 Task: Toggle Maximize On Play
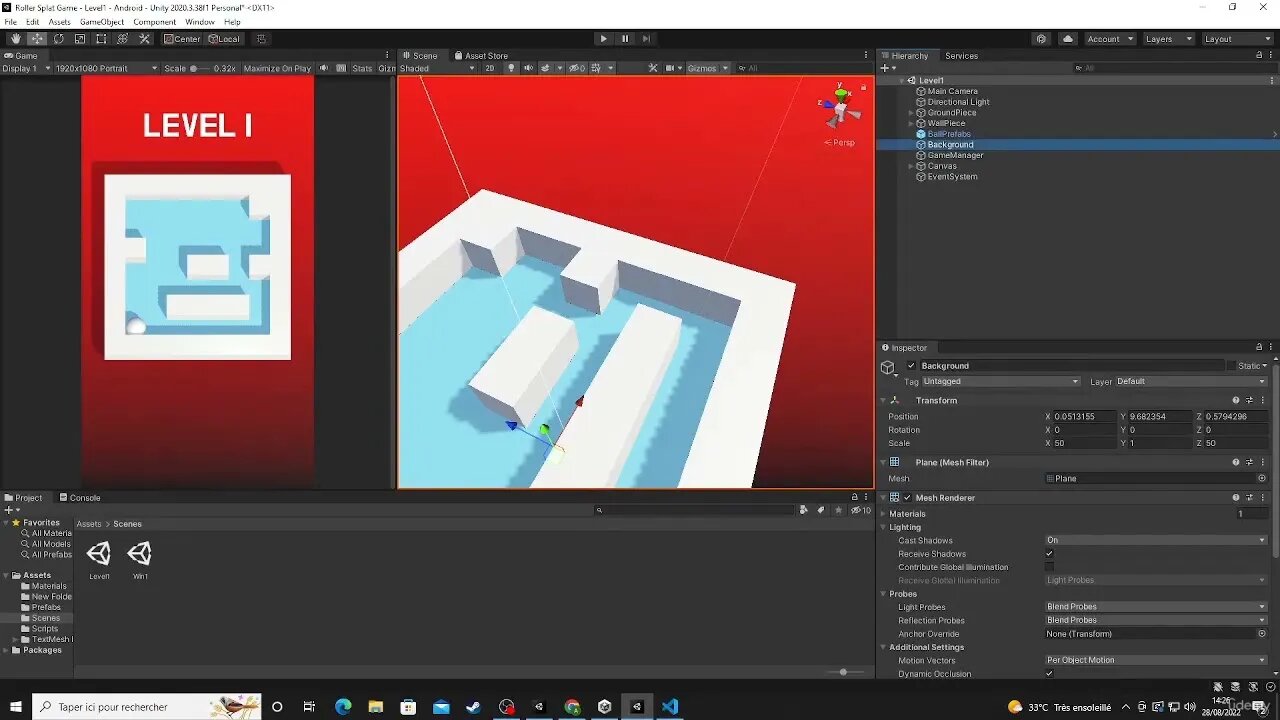[277, 68]
